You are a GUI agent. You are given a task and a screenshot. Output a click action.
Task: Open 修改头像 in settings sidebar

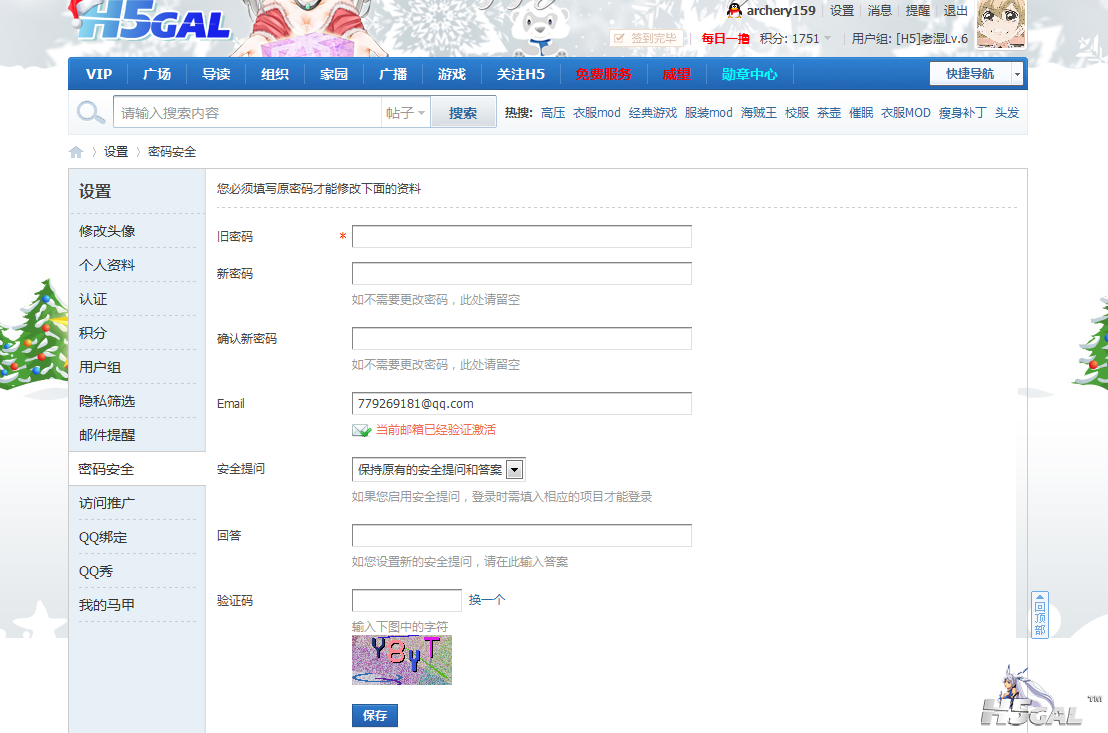107,231
